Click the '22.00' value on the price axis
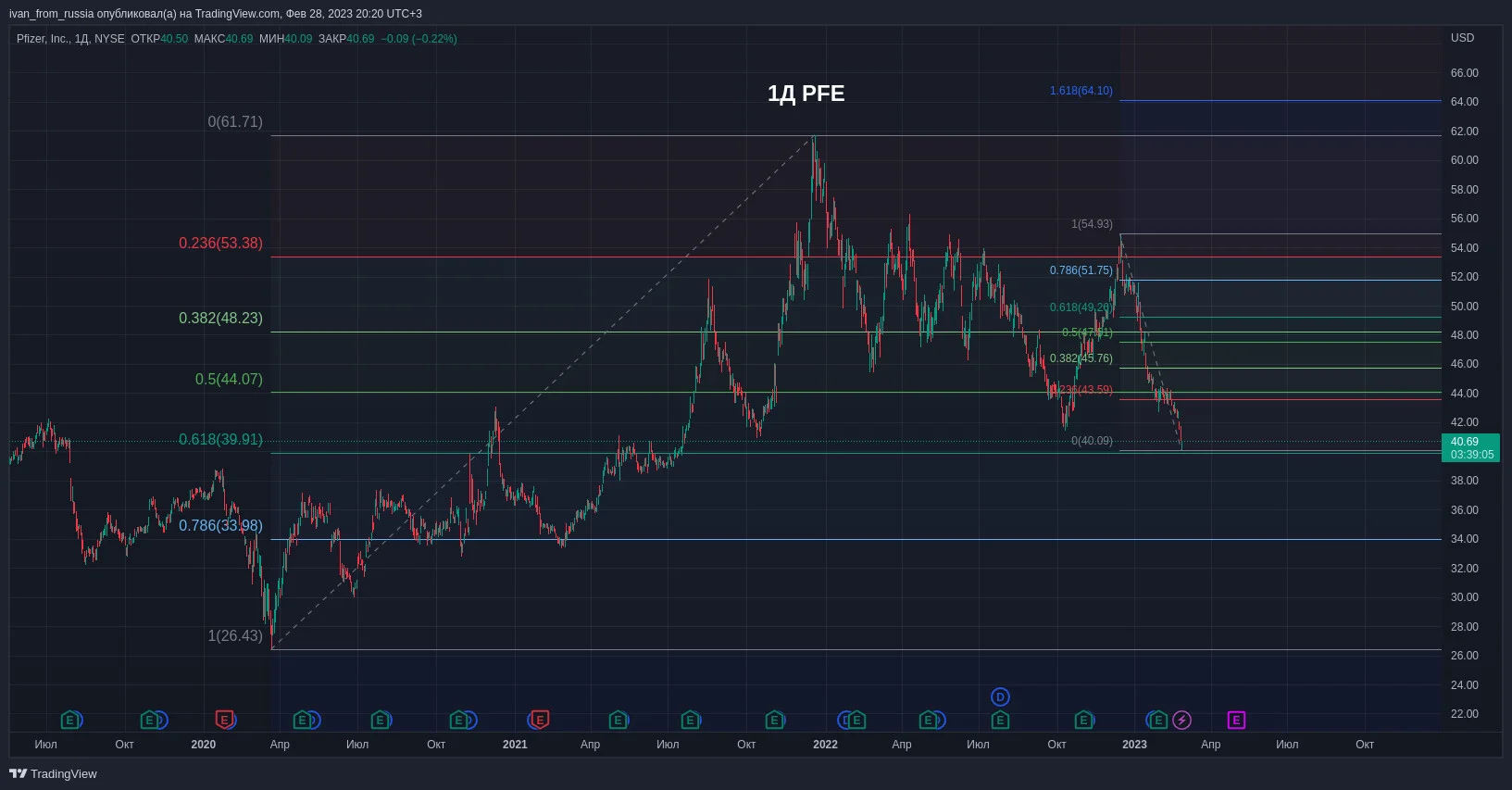The width and height of the screenshot is (1512, 790). pos(1465,714)
